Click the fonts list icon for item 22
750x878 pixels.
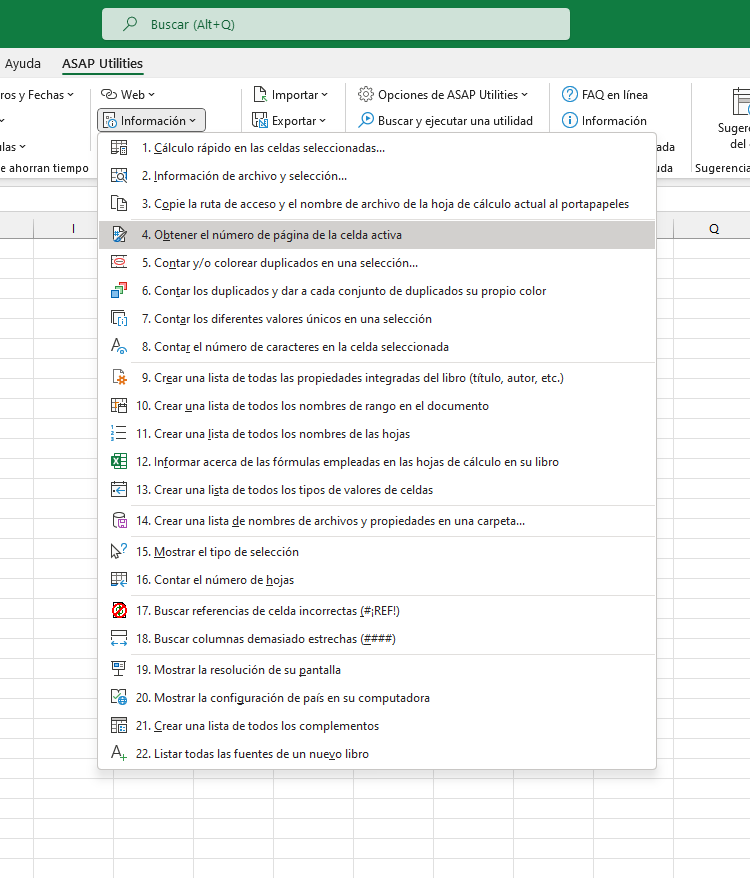pos(119,754)
